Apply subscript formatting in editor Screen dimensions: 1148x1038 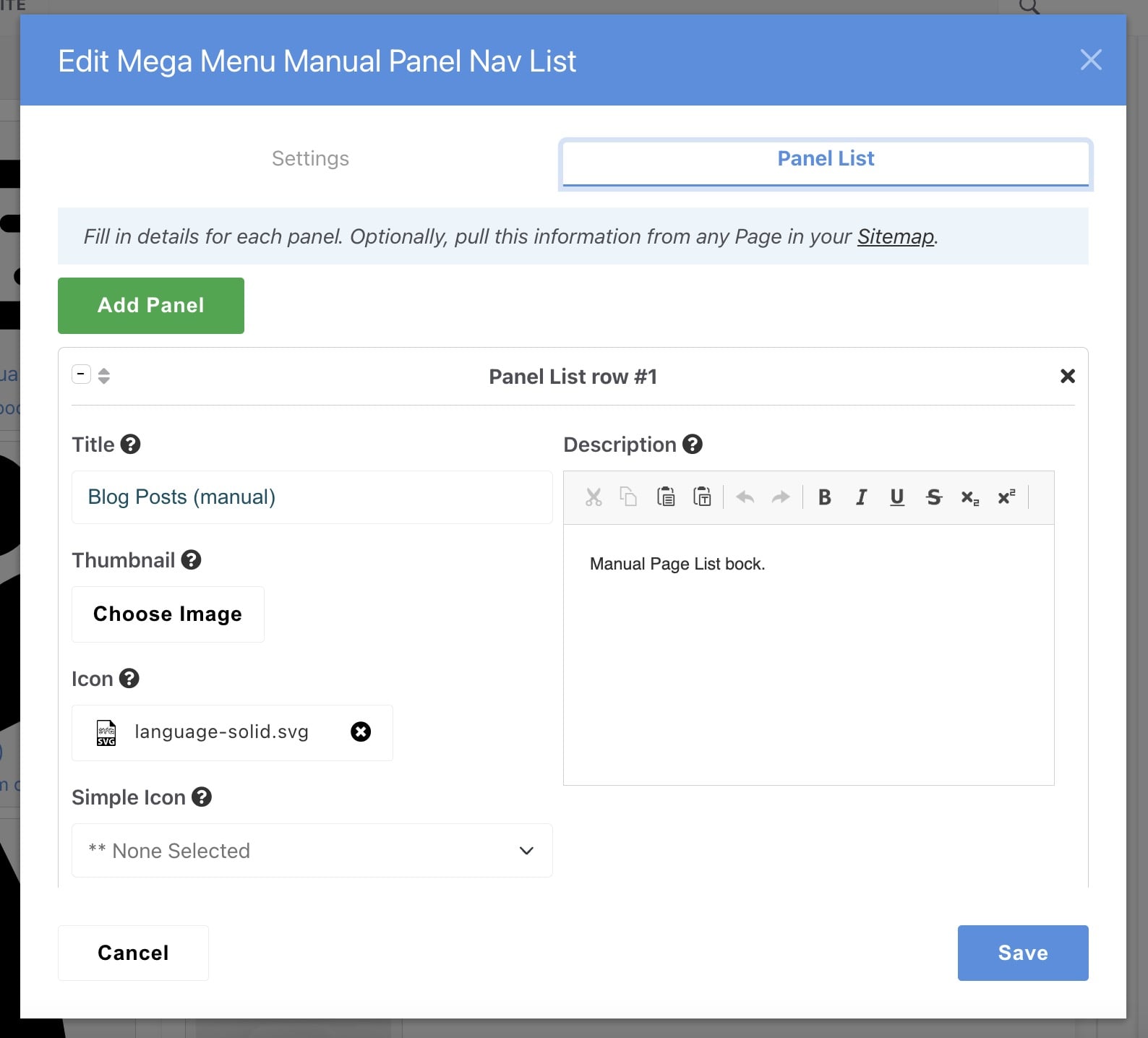pos(969,497)
